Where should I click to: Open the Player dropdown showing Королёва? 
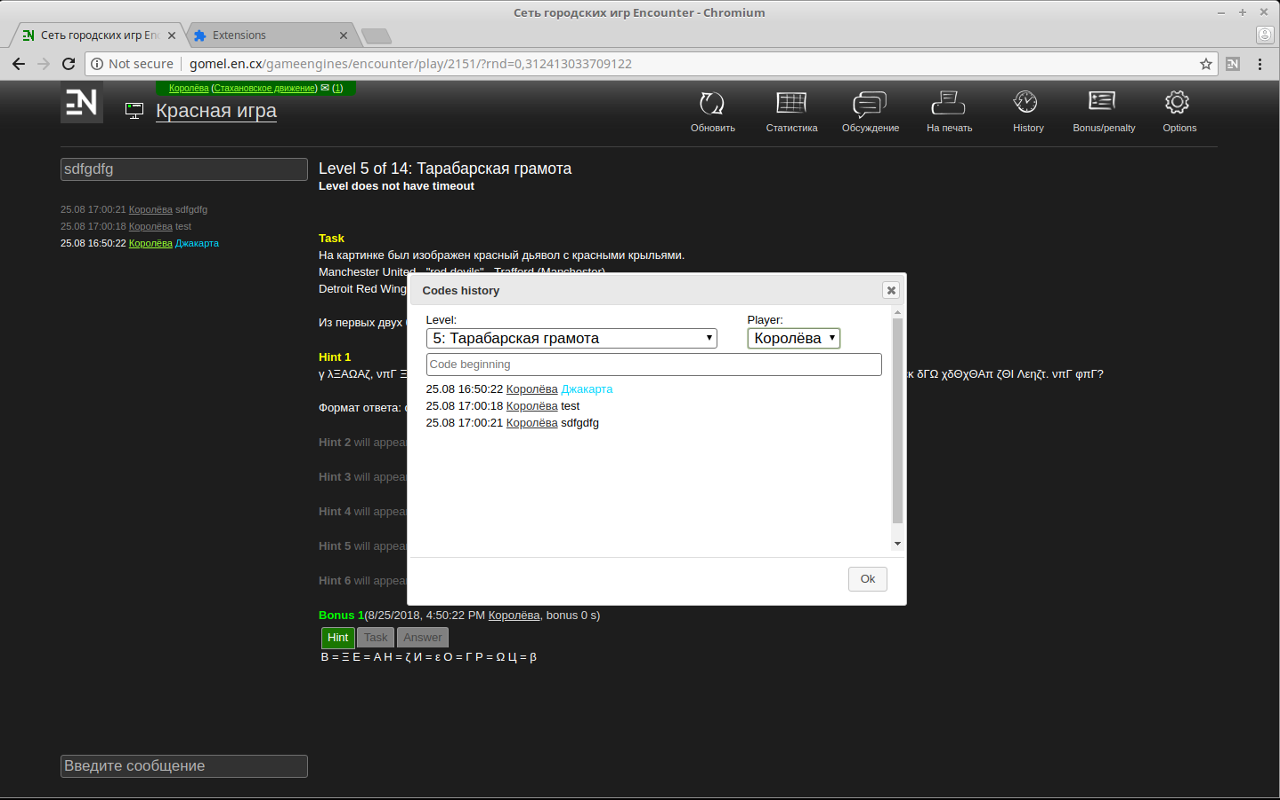794,338
